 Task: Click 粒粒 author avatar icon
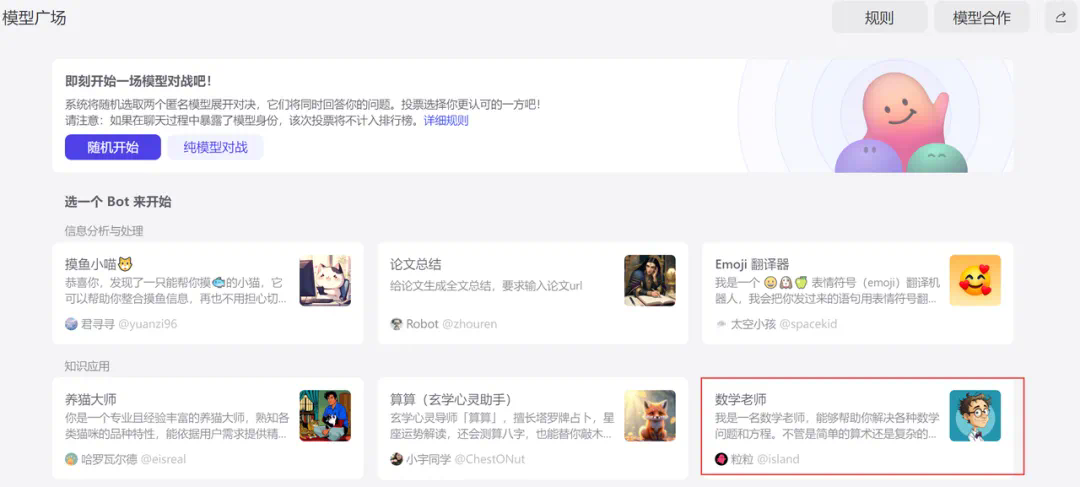(x=721, y=459)
